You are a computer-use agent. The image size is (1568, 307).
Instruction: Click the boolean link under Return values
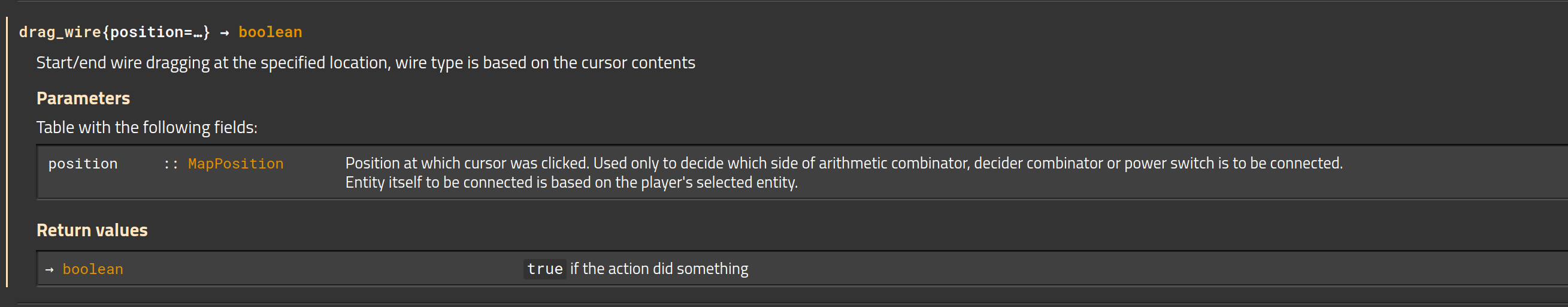92,269
